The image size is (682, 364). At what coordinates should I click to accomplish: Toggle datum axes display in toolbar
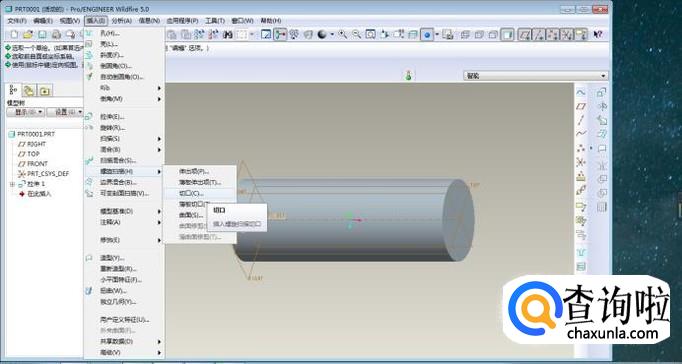(x=539, y=34)
